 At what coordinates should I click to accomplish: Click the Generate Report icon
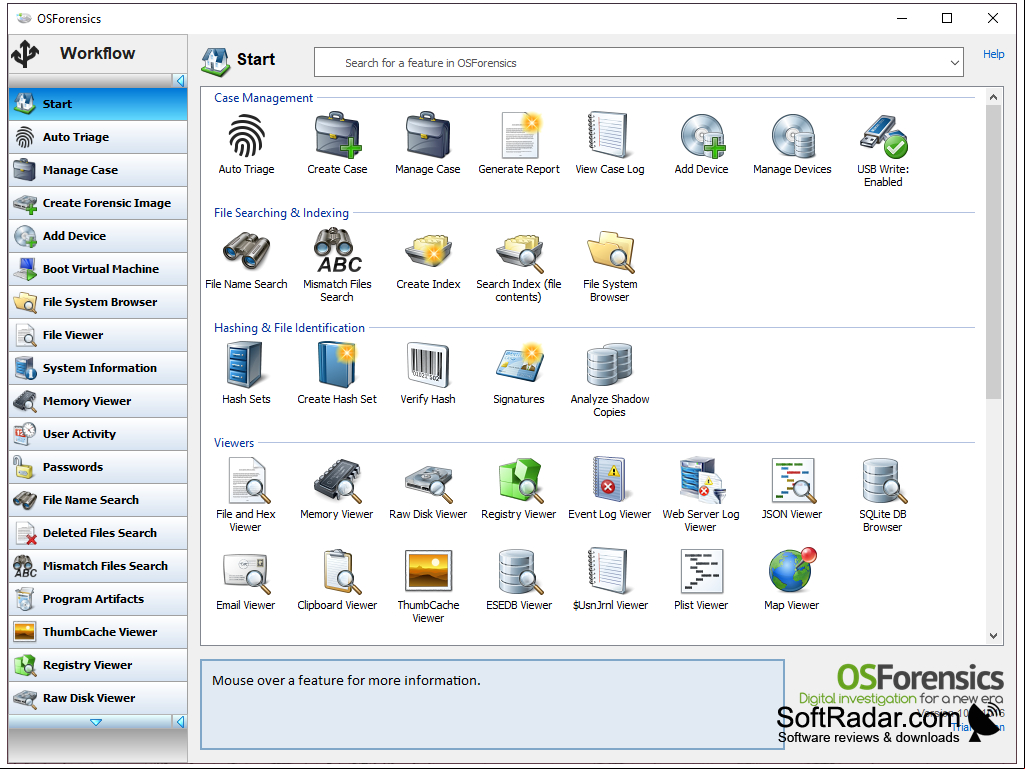[x=519, y=144]
